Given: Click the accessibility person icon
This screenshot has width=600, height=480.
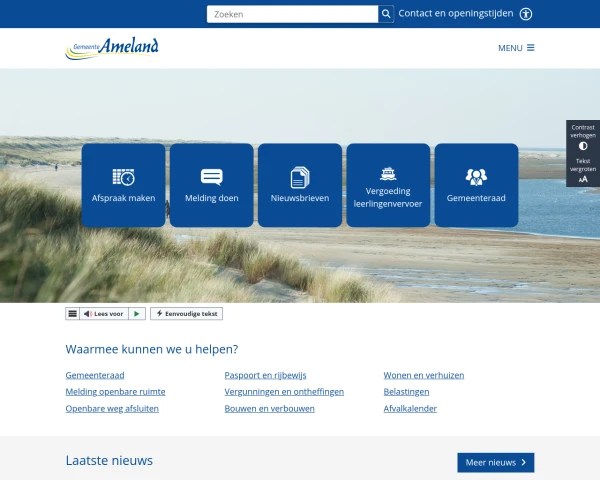Looking at the screenshot, I should pyautogui.click(x=526, y=14).
